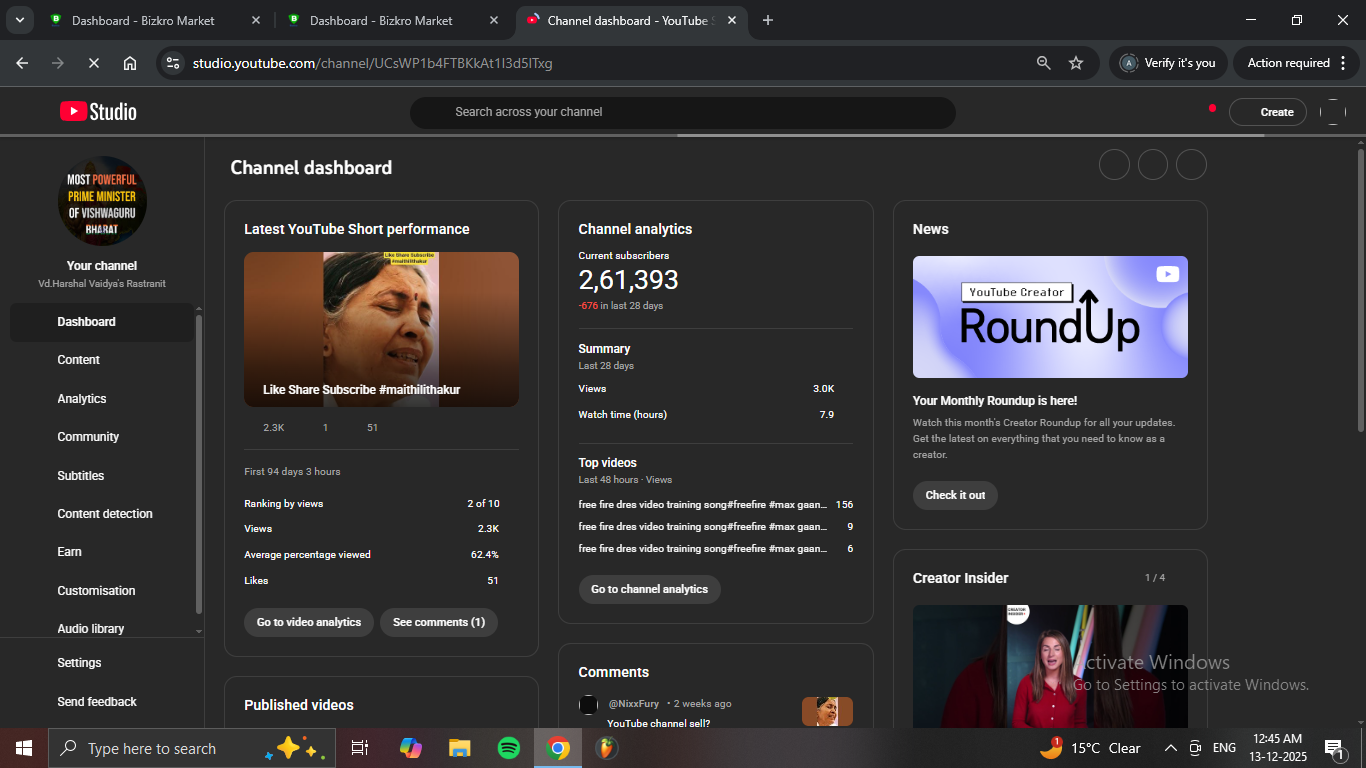Click the Check it out button
The image size is (1366, 768).
(x=955, y=495)
